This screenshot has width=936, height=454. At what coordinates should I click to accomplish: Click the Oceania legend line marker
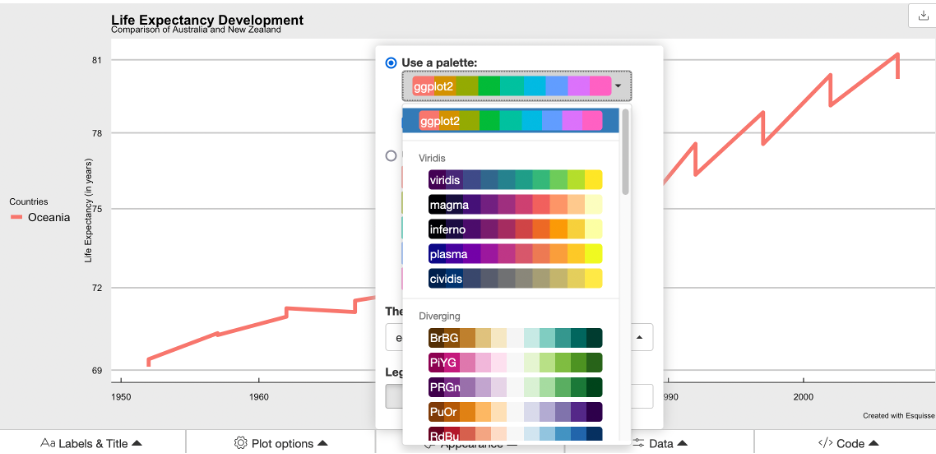tap(16, 217)
